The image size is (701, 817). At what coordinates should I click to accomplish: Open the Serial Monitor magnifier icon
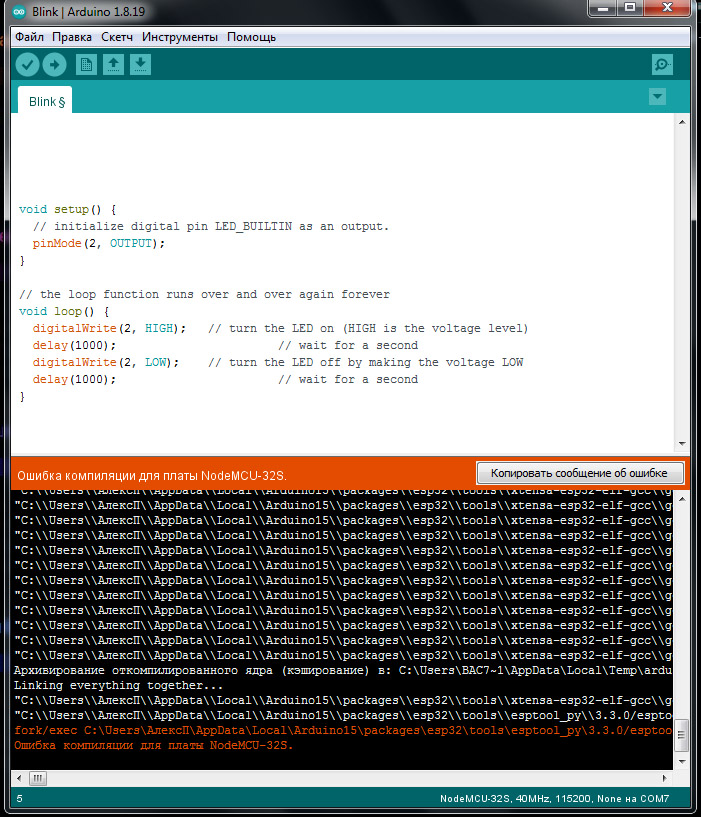(x=662, y=65)
